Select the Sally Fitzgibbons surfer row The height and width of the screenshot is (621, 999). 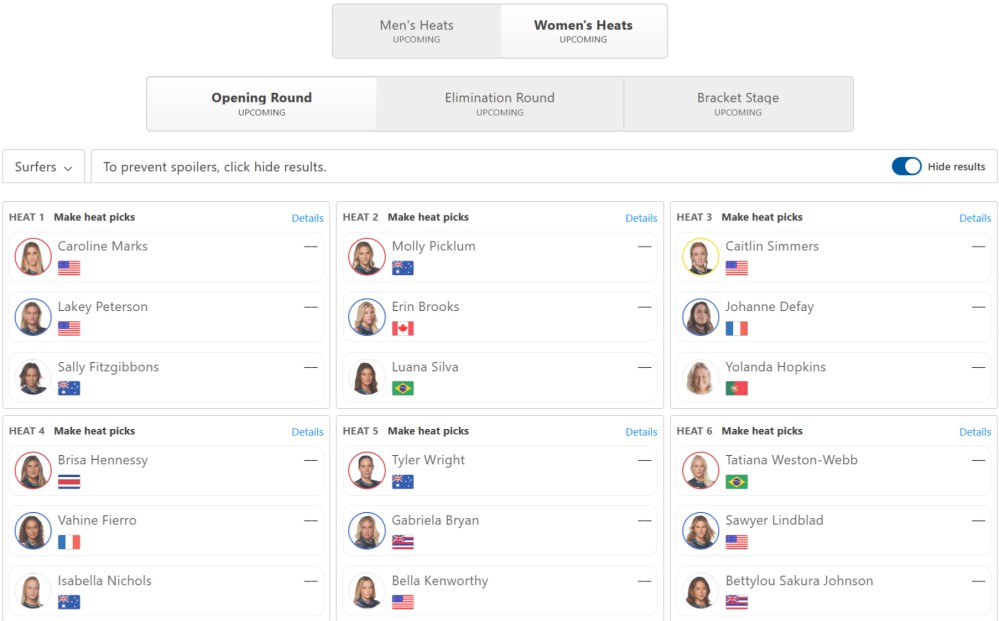click(166, 377)
